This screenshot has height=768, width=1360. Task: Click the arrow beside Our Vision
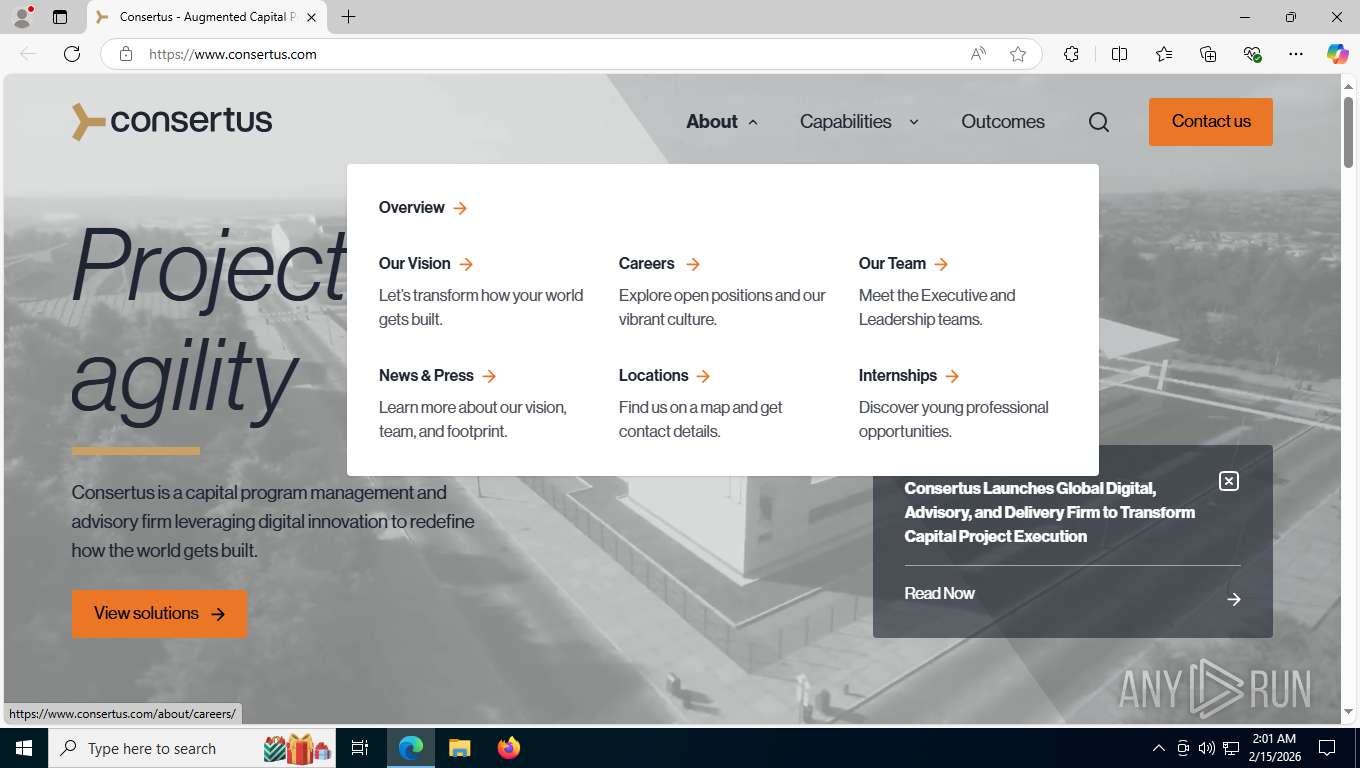[x=466, y=264]
